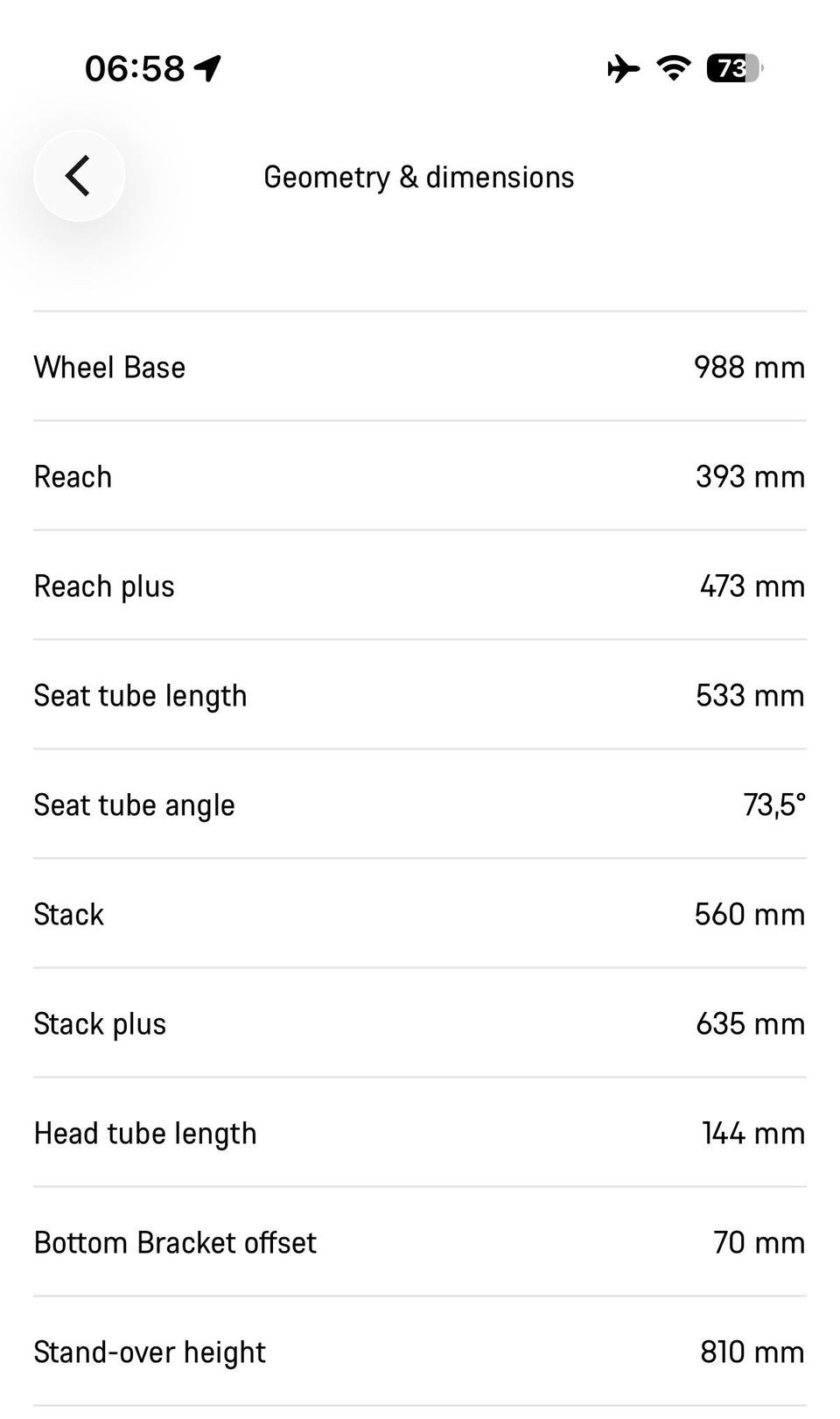
Task: Select the Seat tube angle row
Action: pyautogui.click(x=419, y=804)
